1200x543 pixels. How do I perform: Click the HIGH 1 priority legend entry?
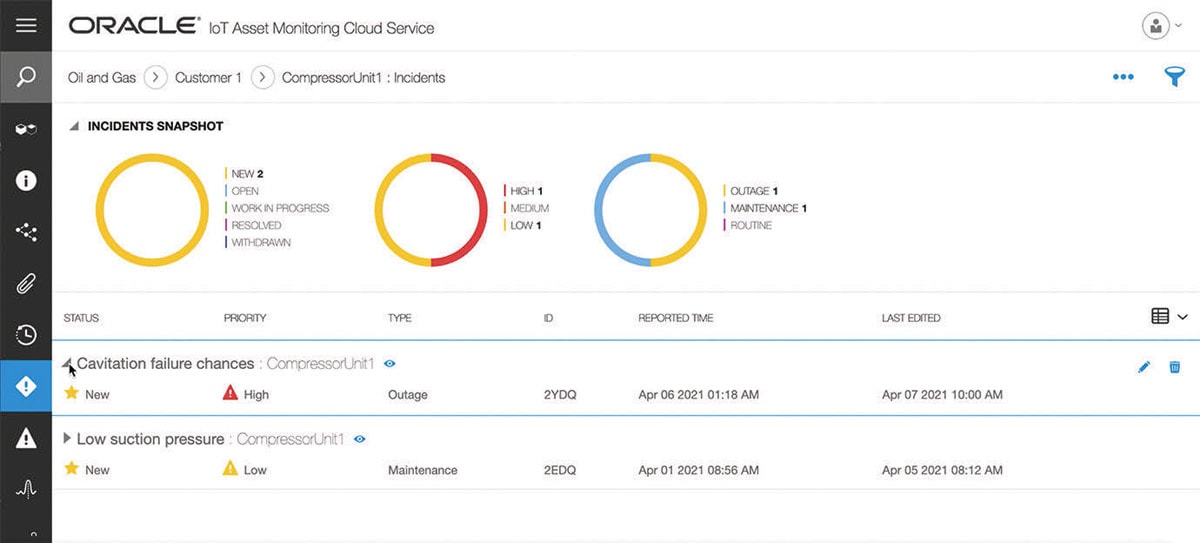[x=525, y=191]
